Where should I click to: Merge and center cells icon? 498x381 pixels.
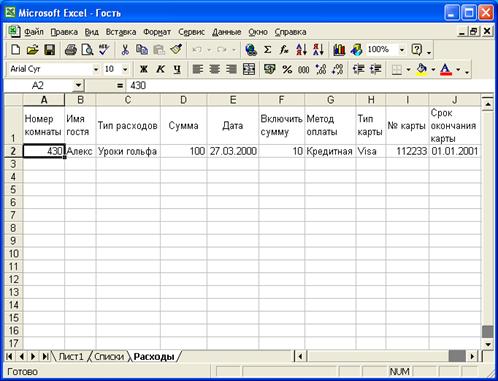[x=249, y=69]
